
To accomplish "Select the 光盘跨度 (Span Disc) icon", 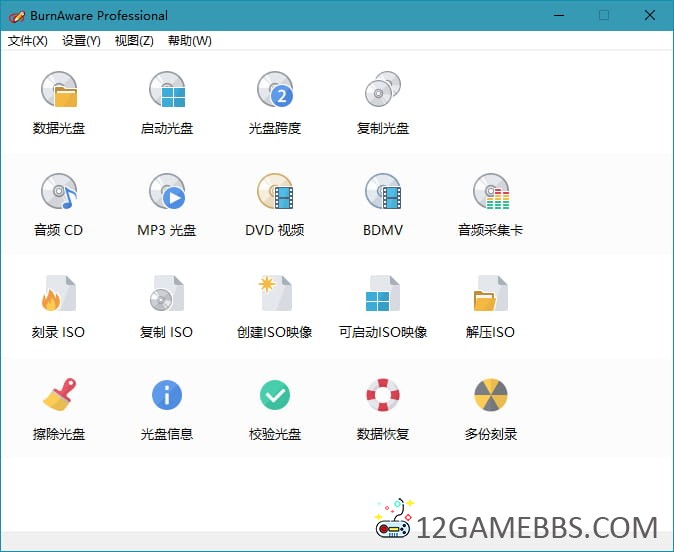I will coord(275,91).
